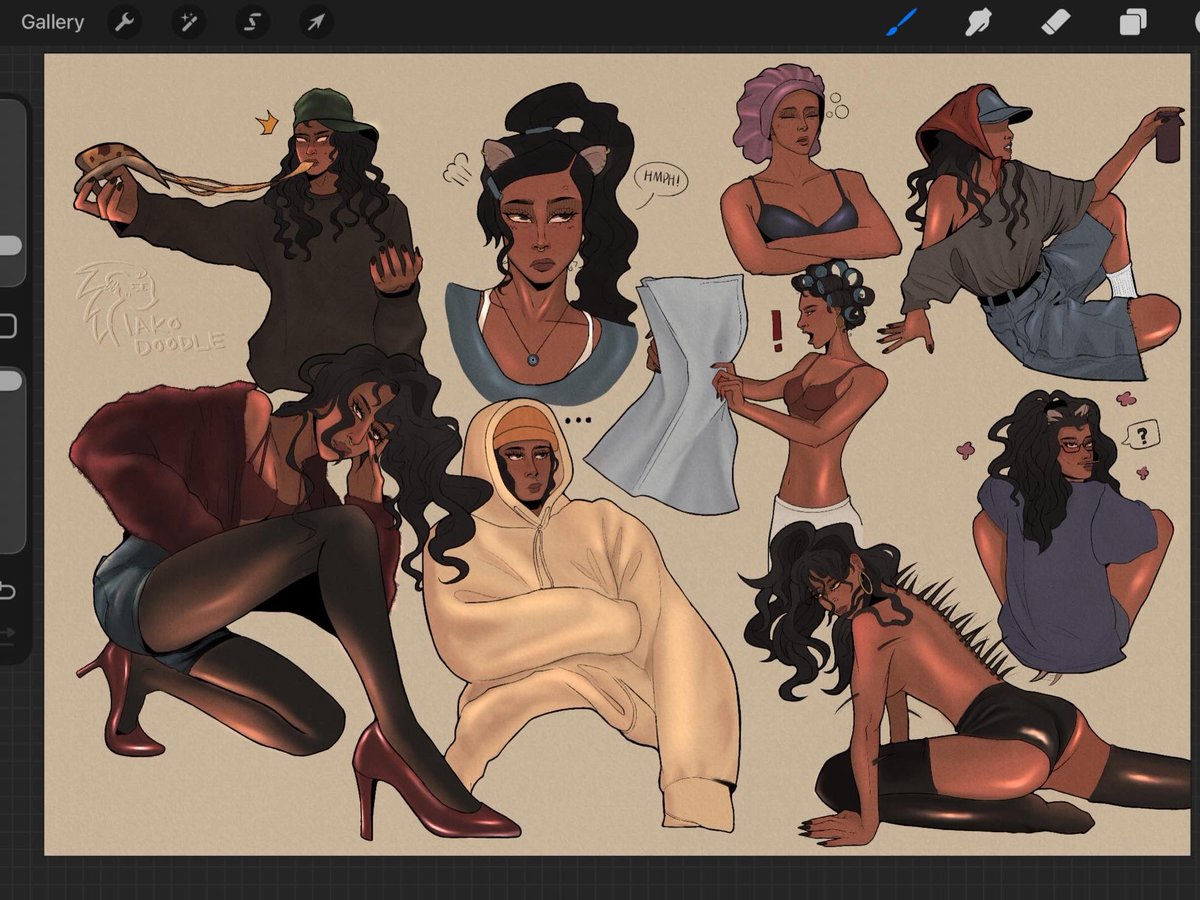Select the Paint brush tool
Screen dimensions: 1200x900
click(901, 22)
